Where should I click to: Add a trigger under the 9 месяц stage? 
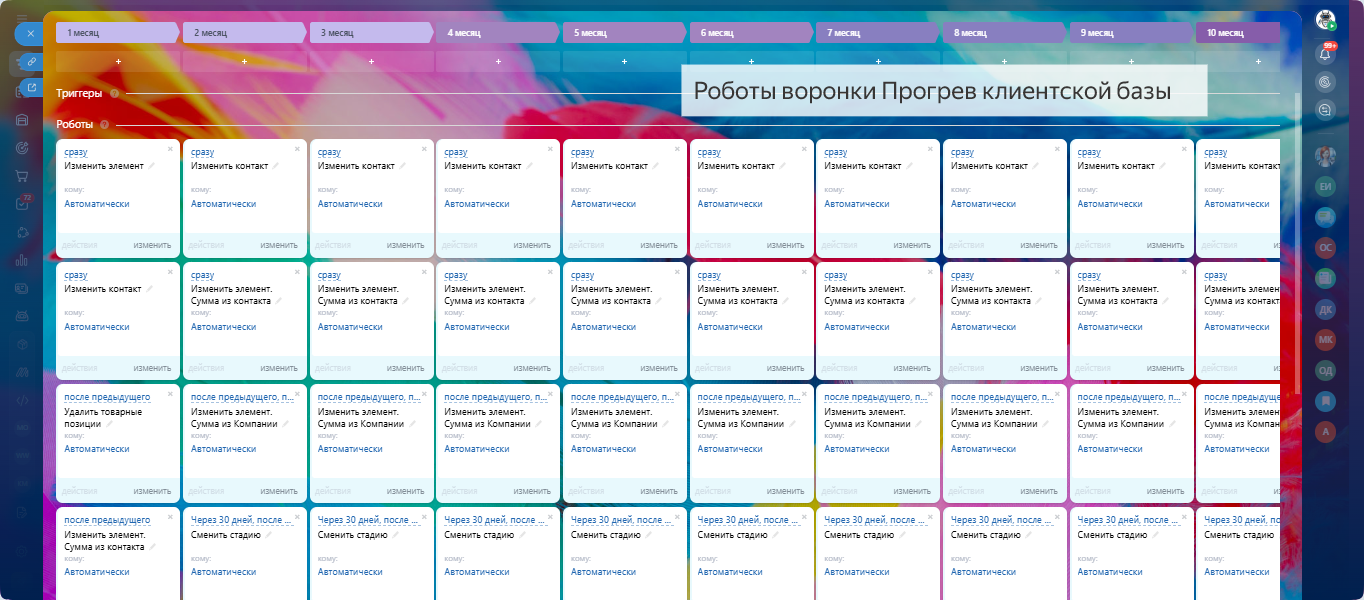point(1131,61)
